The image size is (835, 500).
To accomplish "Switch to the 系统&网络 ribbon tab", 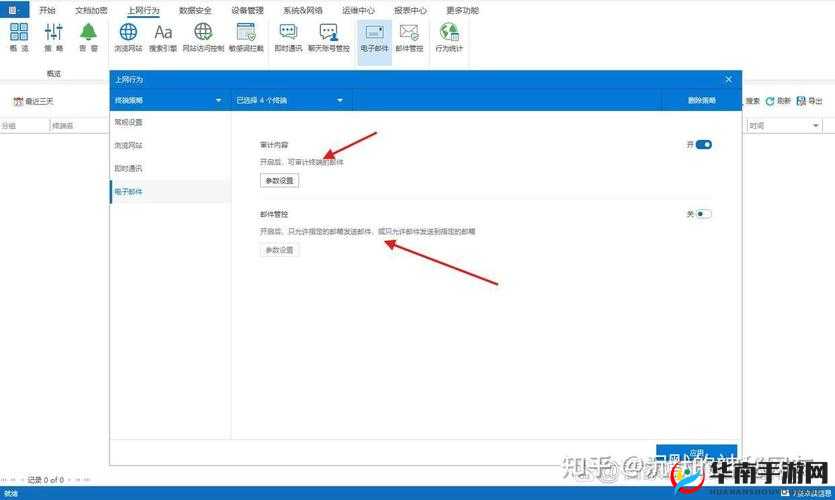I will (302, 10).
